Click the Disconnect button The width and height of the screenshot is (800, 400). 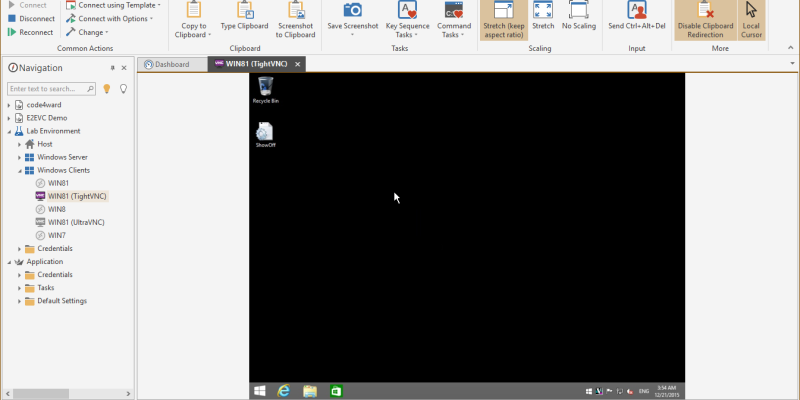pos(32,18)
